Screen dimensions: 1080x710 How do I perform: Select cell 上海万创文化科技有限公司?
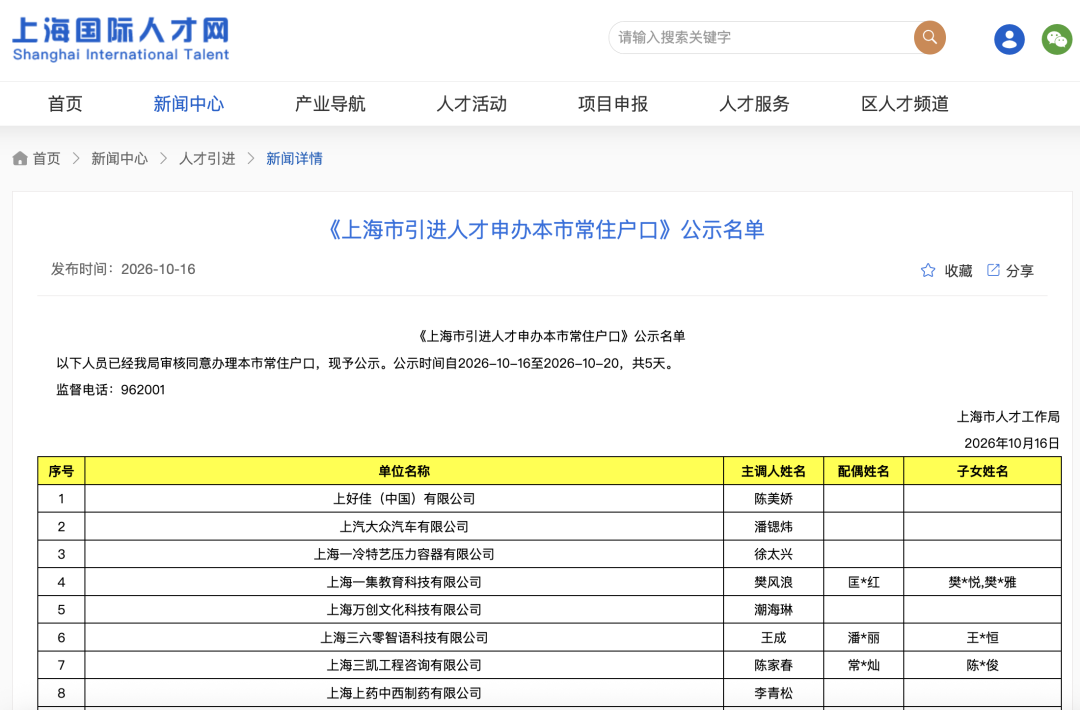click(x=404, y=609)
